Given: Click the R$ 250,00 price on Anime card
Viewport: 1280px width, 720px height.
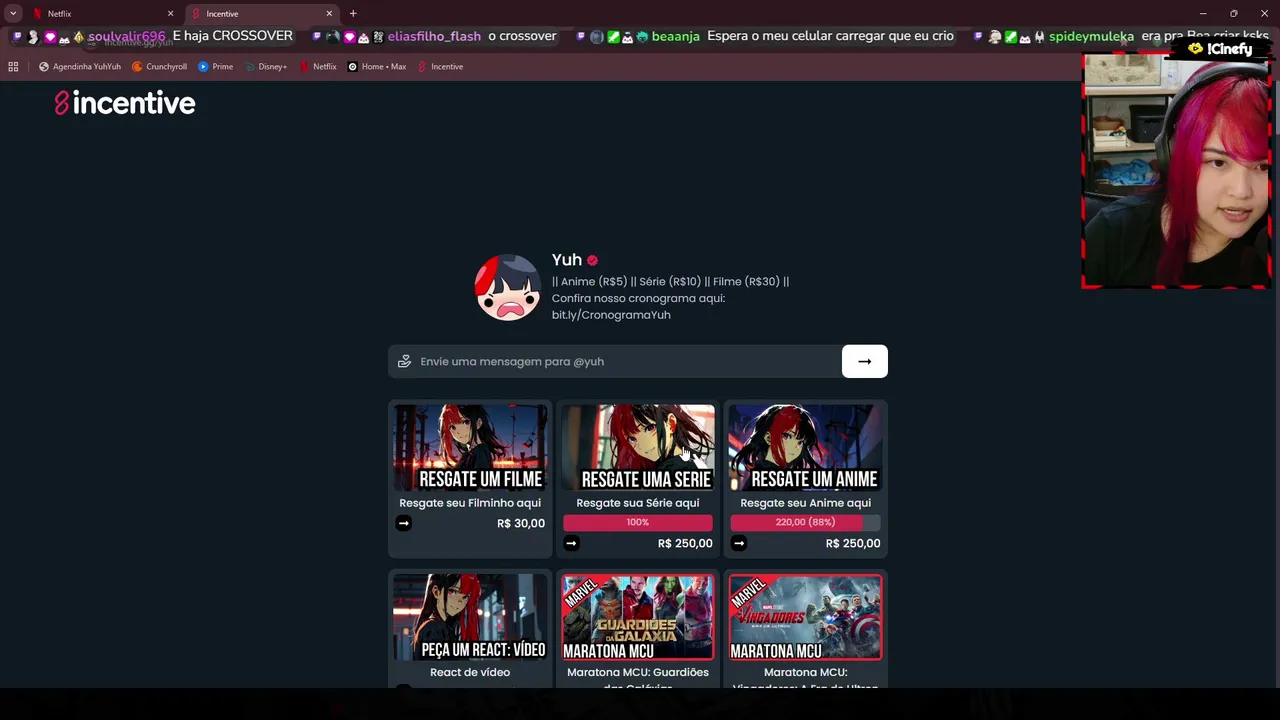Looking at the screenshot, I should [853, 543].
